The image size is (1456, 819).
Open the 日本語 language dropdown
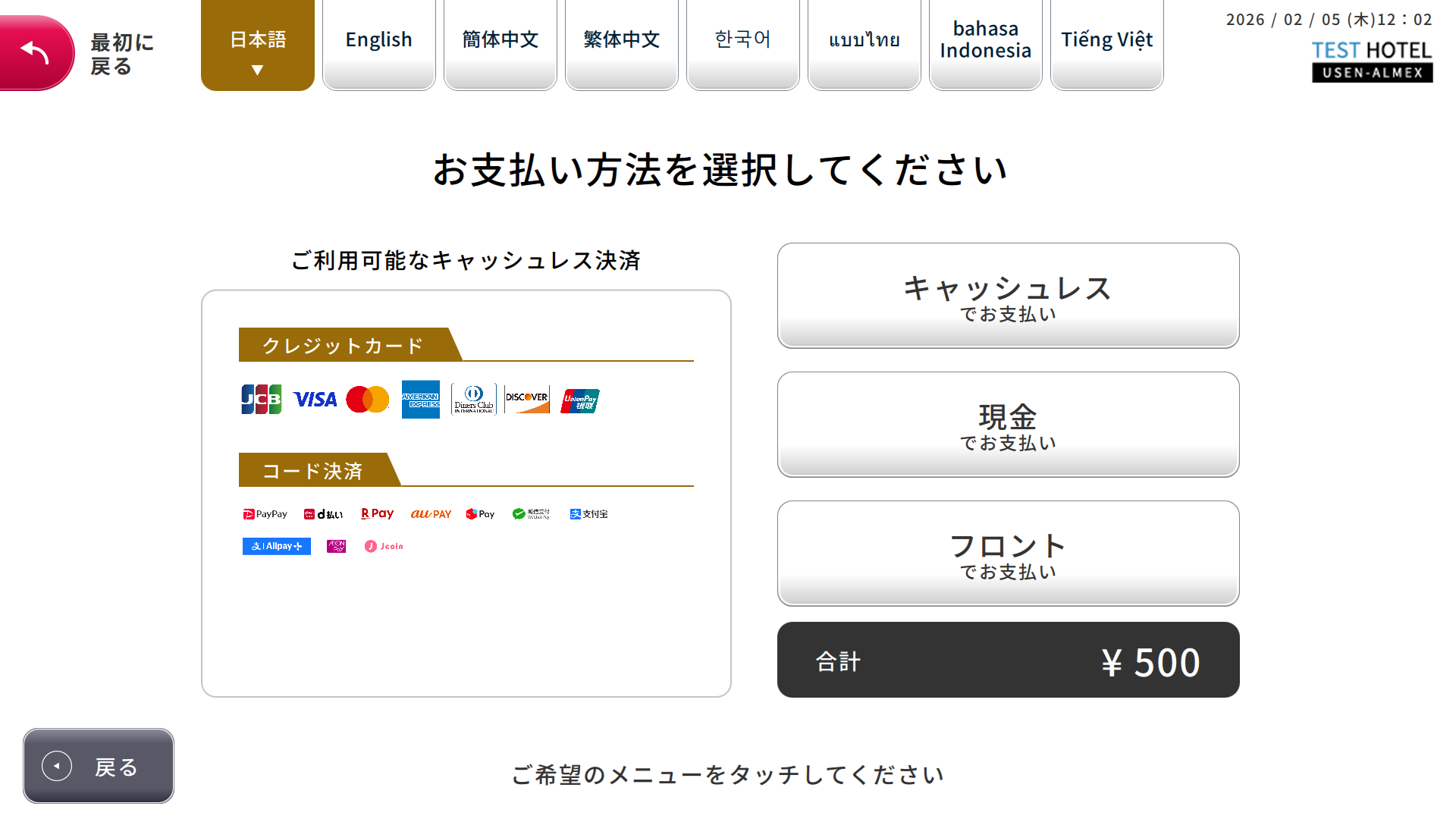[258, 45]
